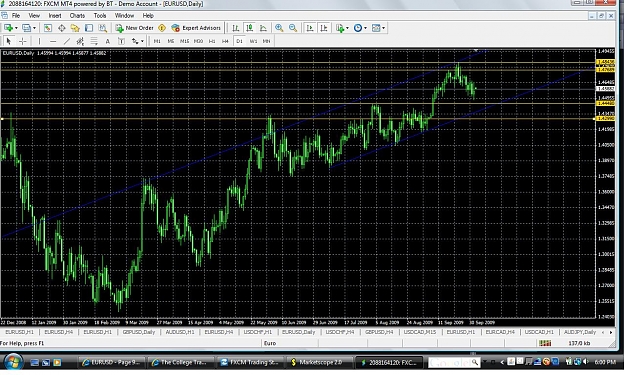This screenshot has width=625, height=375.
Task: Switch timeframe to W1
Action: tap(253, 41)
